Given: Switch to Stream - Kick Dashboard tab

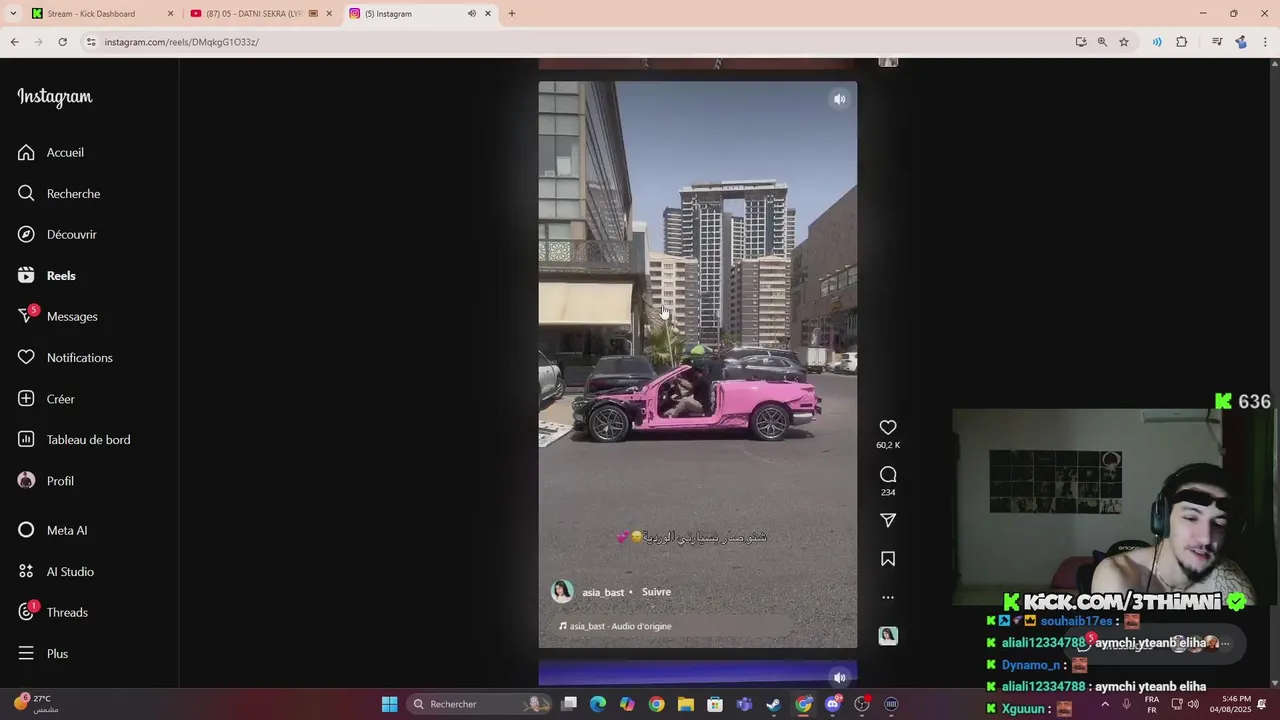Looking at the screenshot, I should pyautogui.click(x=91, y=14).
